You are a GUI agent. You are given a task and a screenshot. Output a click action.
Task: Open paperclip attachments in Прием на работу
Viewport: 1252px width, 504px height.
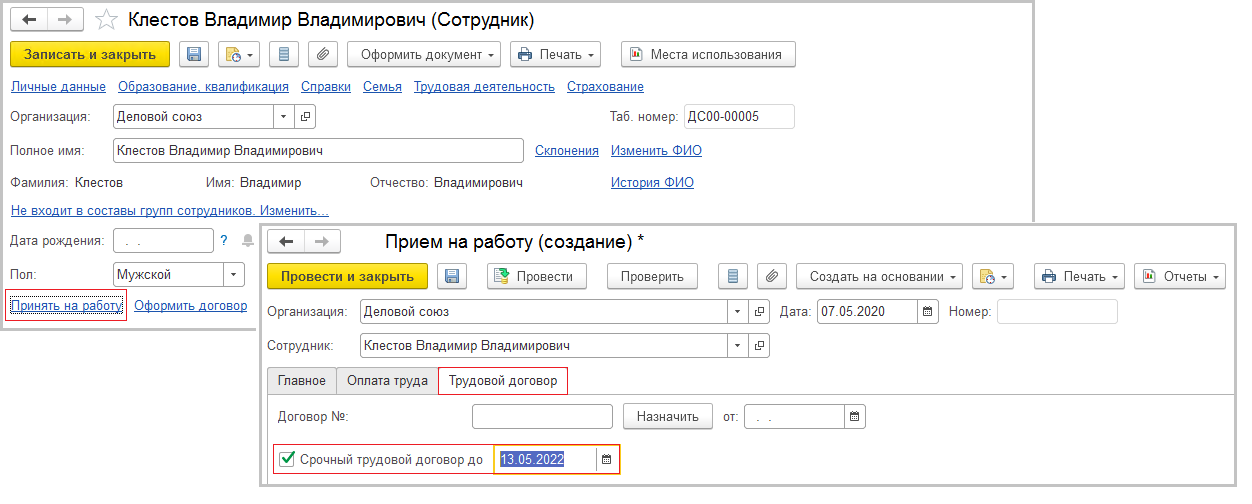(x=771, y=276)
